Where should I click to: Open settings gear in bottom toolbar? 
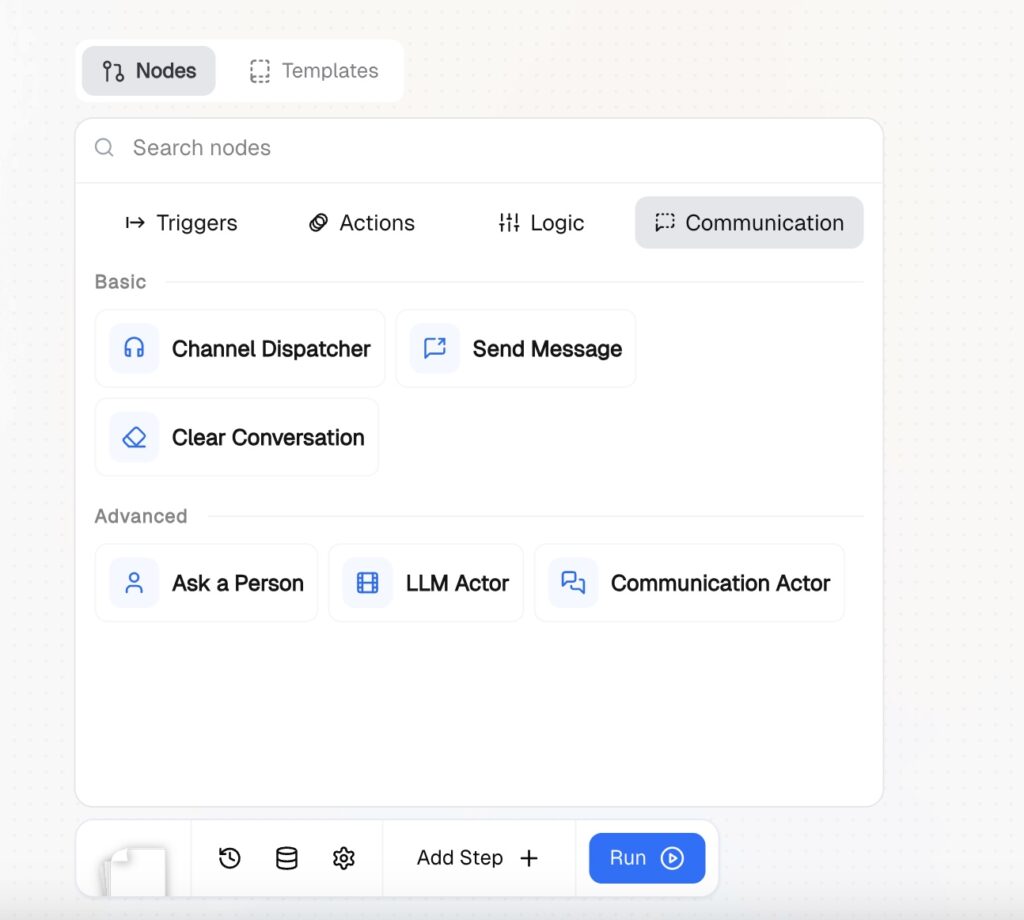[344, 858]
